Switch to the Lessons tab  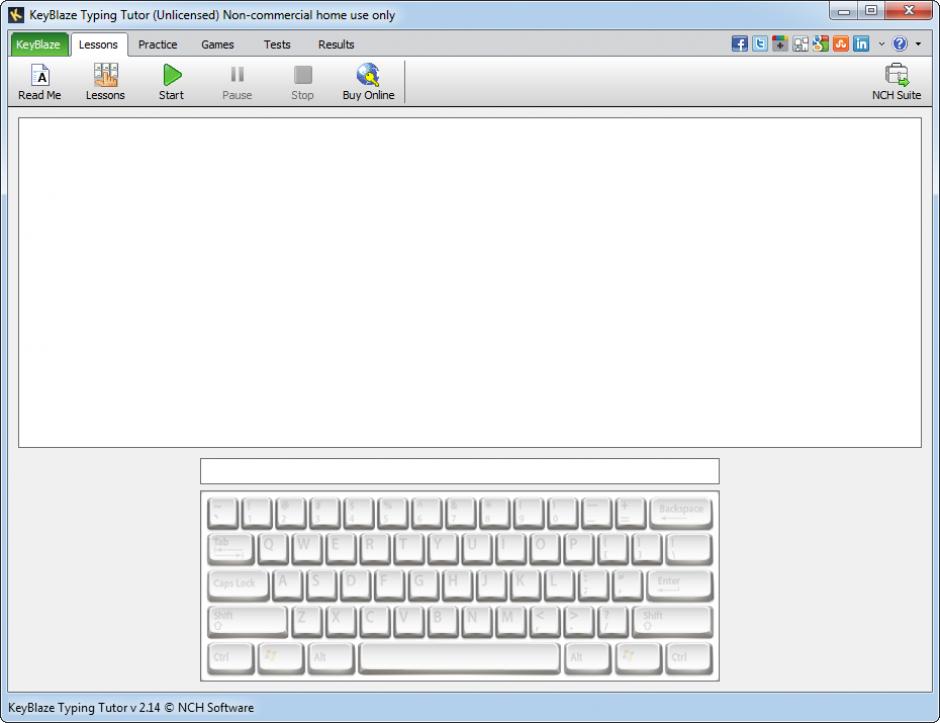[x=98, y=44]
